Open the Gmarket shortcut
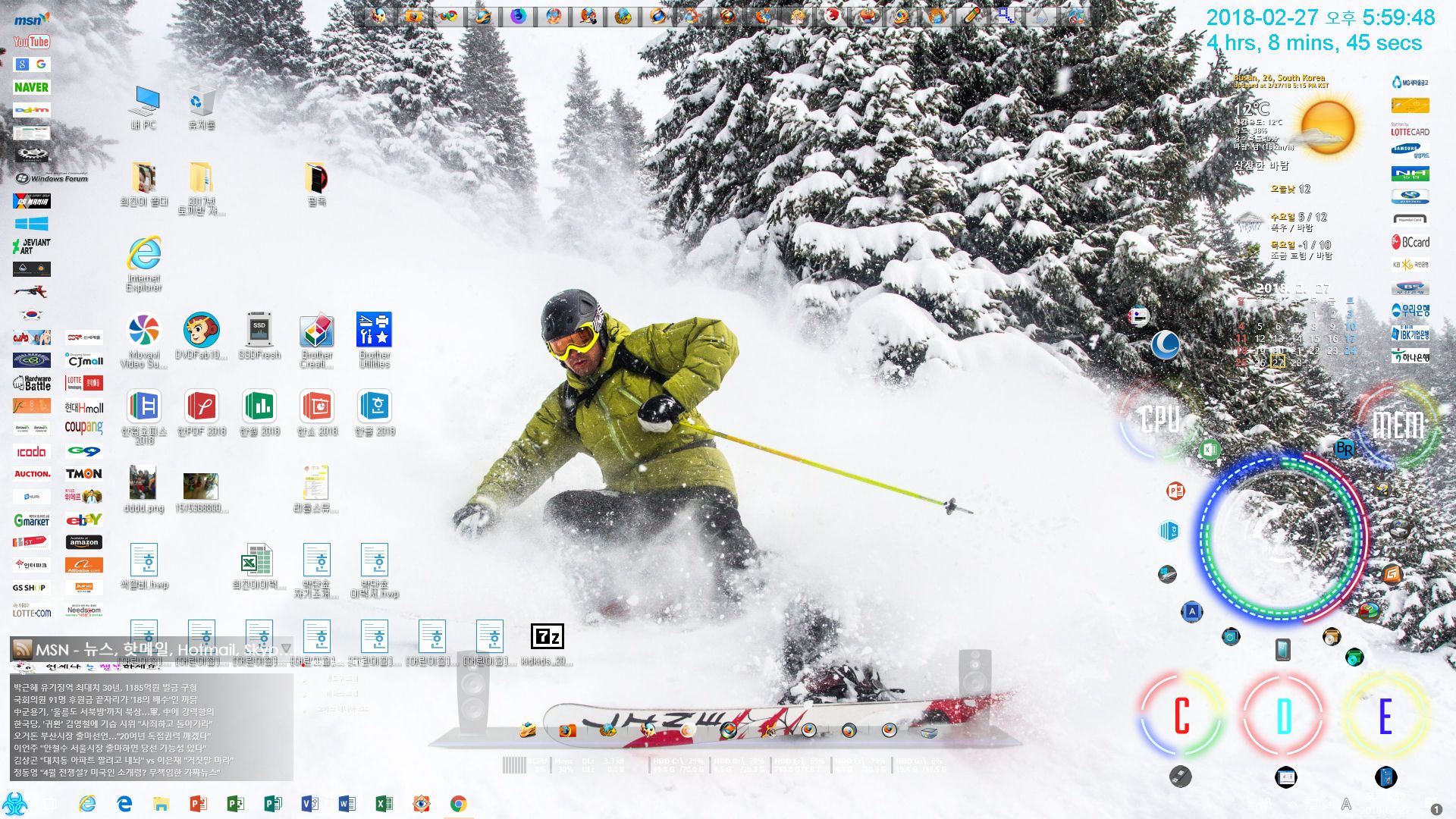Screen dimensions: 1456x819 point(31,520)
